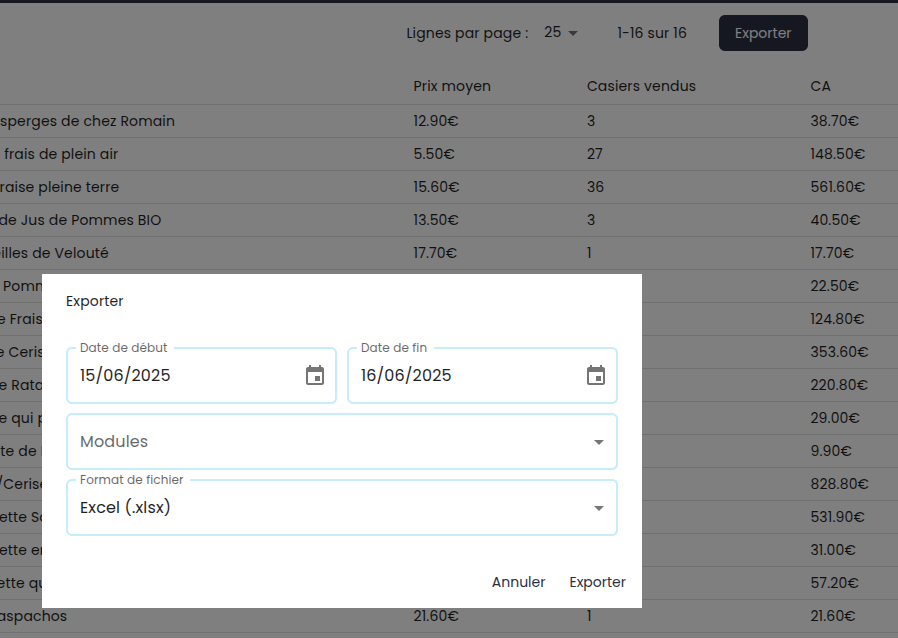Image resolution: width=898 pixels, height=638 pixels.
Task: Open the calendar picker for Date de fin
Action: click(596, 376)
